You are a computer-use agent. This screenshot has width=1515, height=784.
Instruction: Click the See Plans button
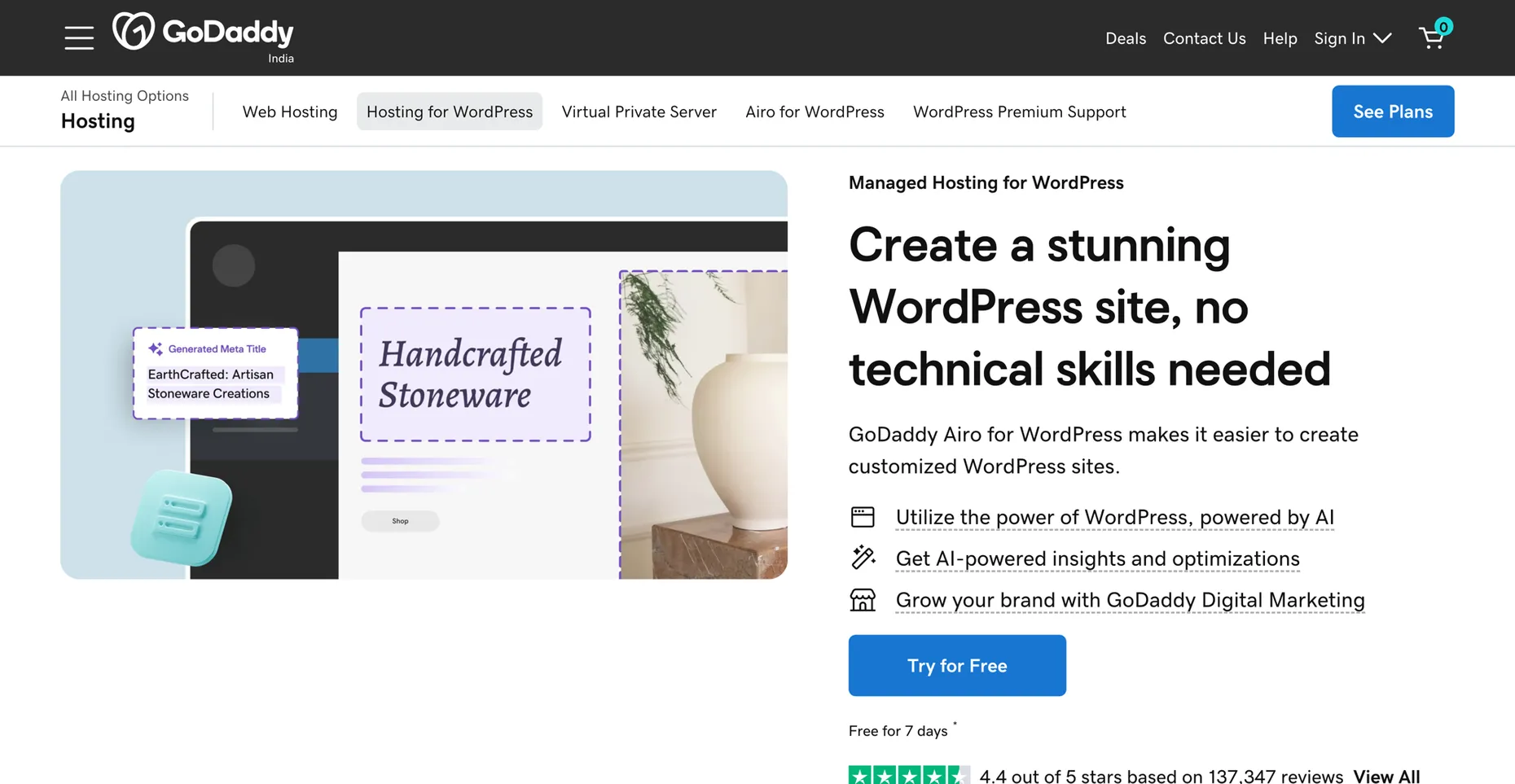[1393, 112]
